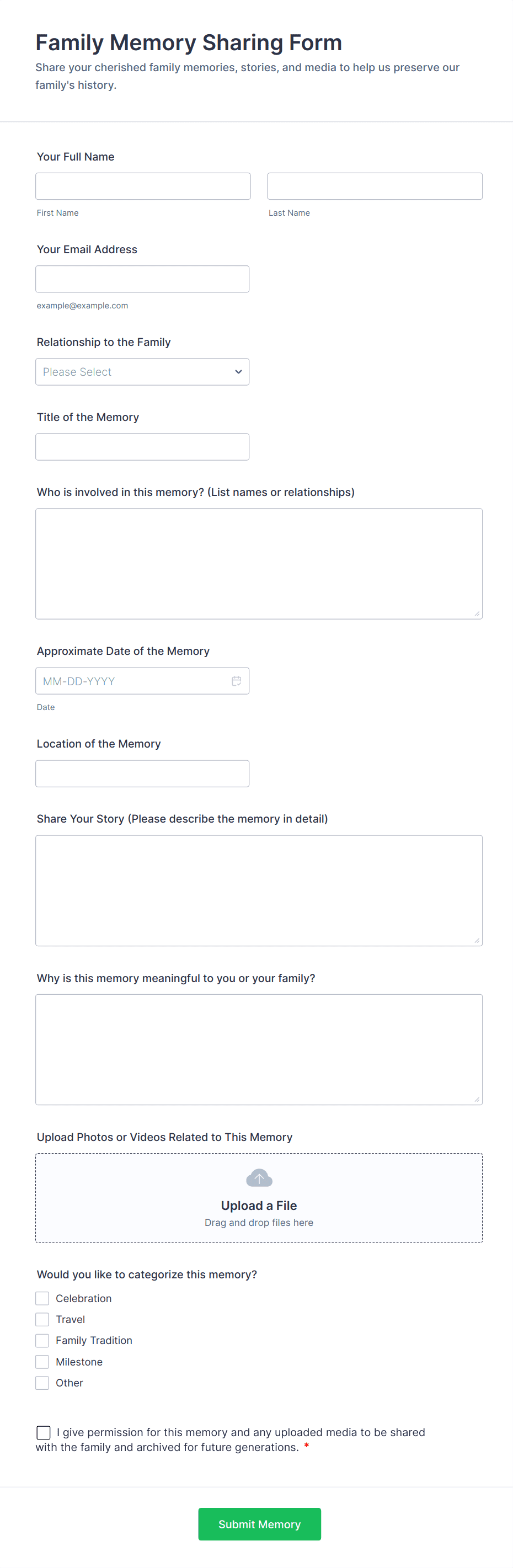This screenshot has width=513, height=1568.
Task: Tick the Milestone checkbox
Action: [42, 1362]
